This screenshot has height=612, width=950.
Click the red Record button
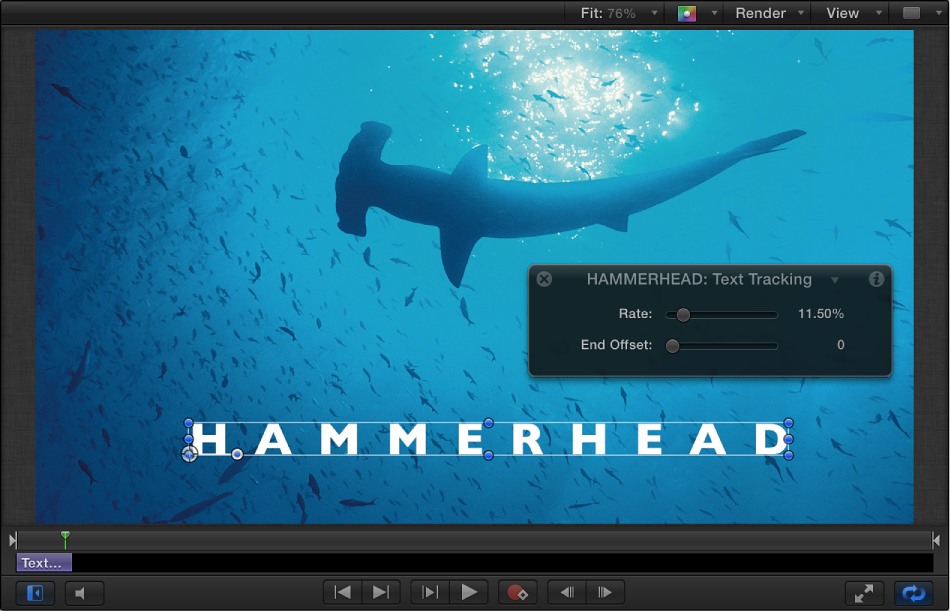pos(517,592)
